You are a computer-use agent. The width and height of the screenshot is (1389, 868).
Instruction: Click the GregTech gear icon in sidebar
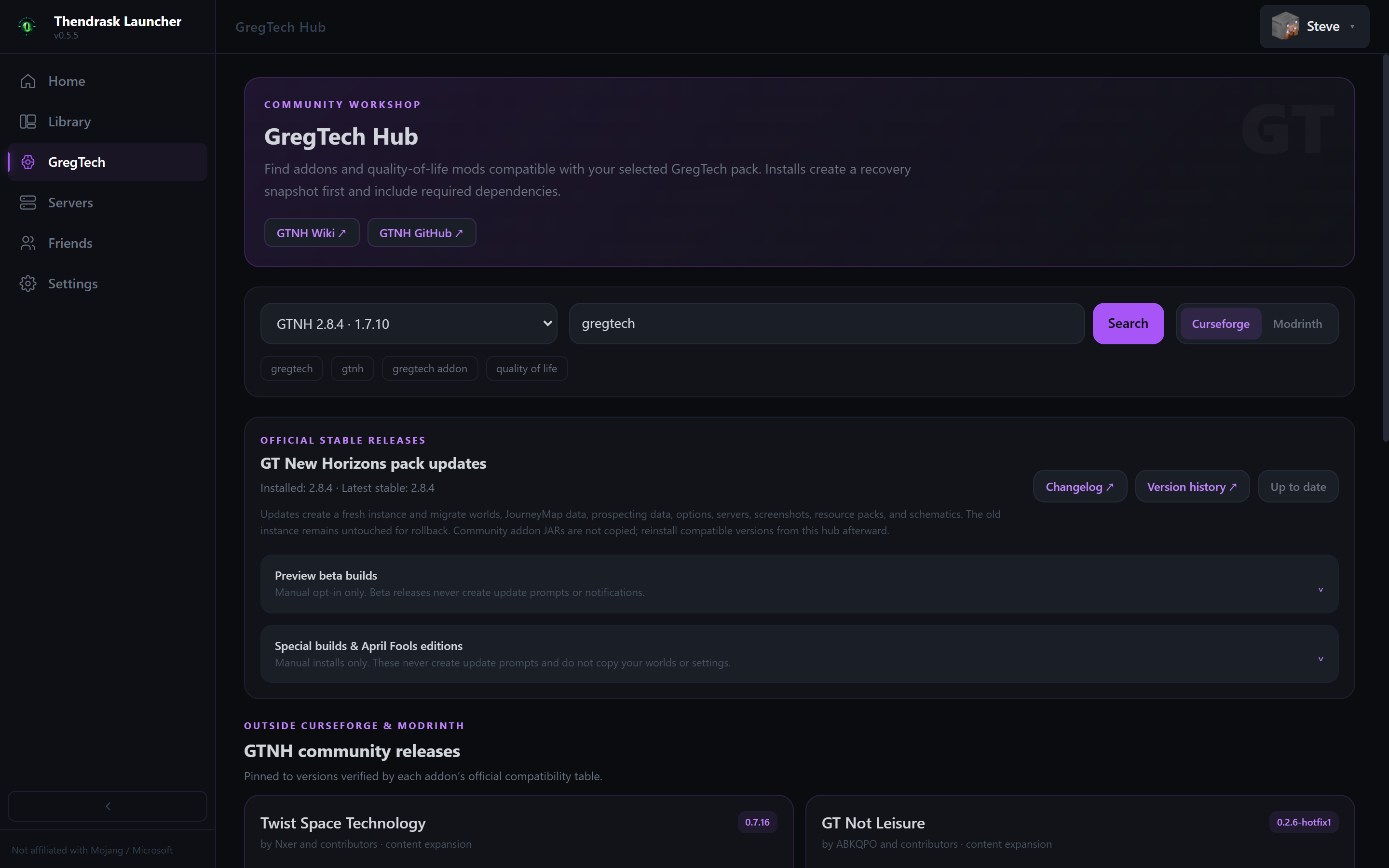(27, 162)
